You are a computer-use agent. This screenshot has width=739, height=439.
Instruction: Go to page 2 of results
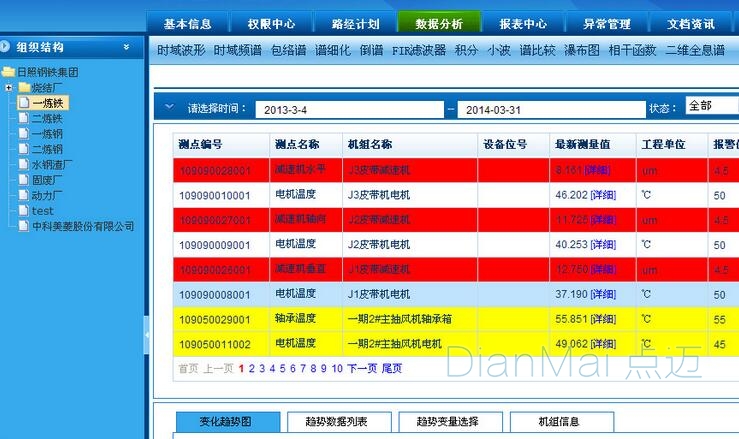point(252,369)
